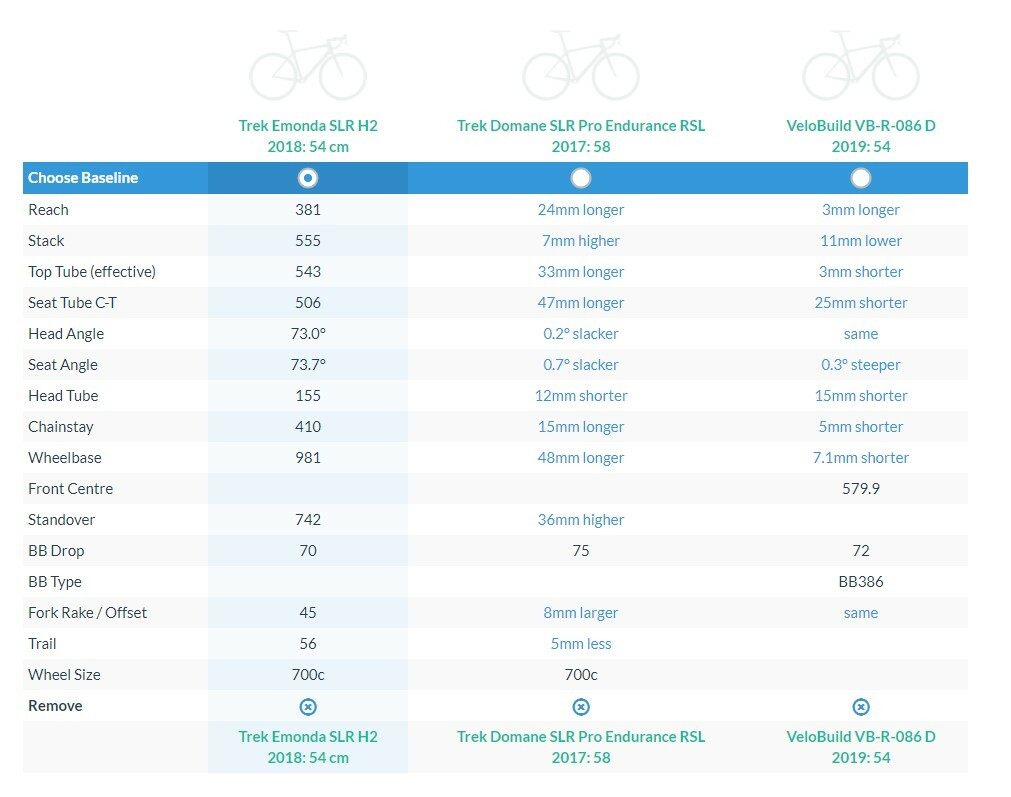Remove the VeloBuild VB-R-086 D column
This screenshot has height=797, width=1011.
861,706
